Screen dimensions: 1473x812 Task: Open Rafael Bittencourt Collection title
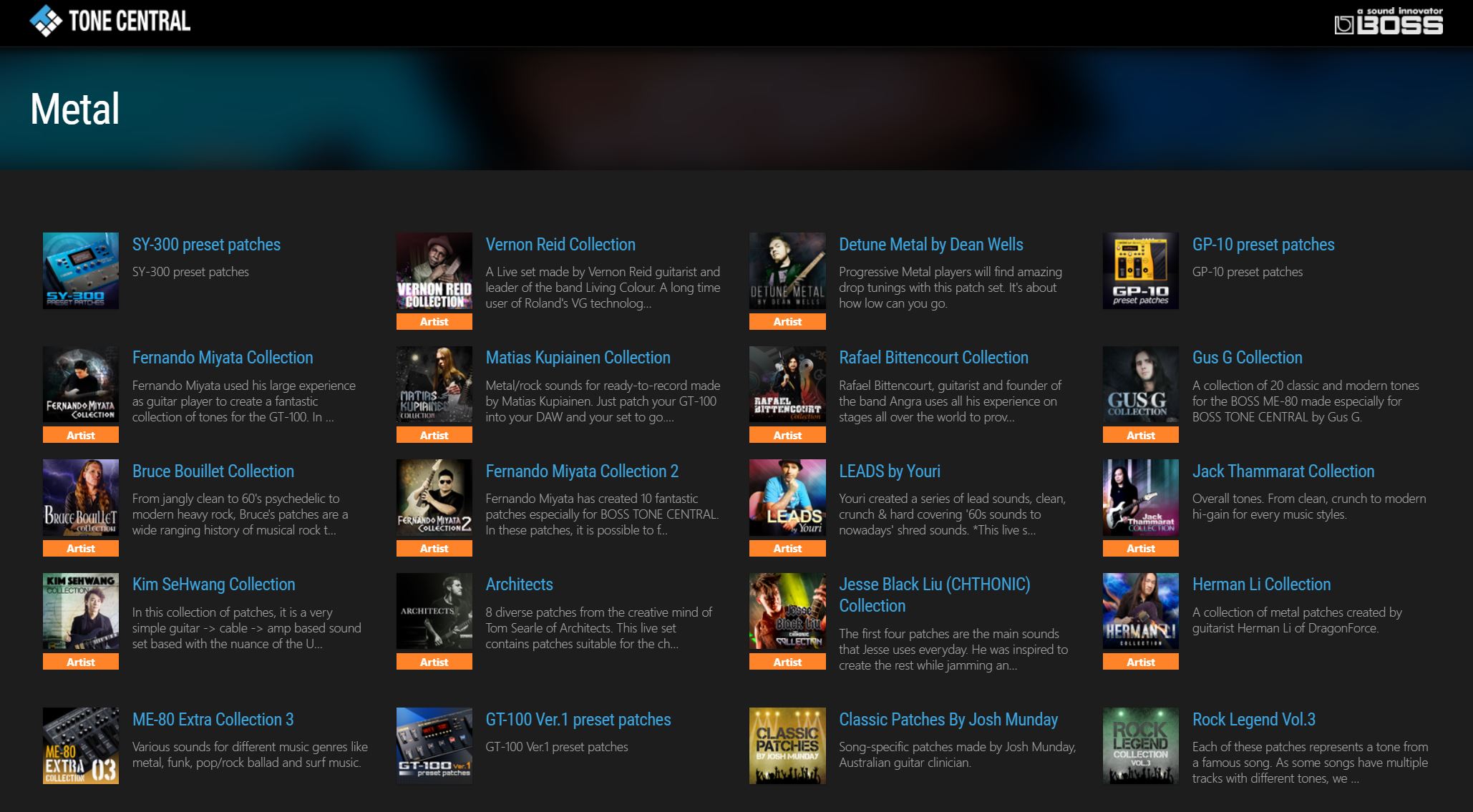point(933,358)
